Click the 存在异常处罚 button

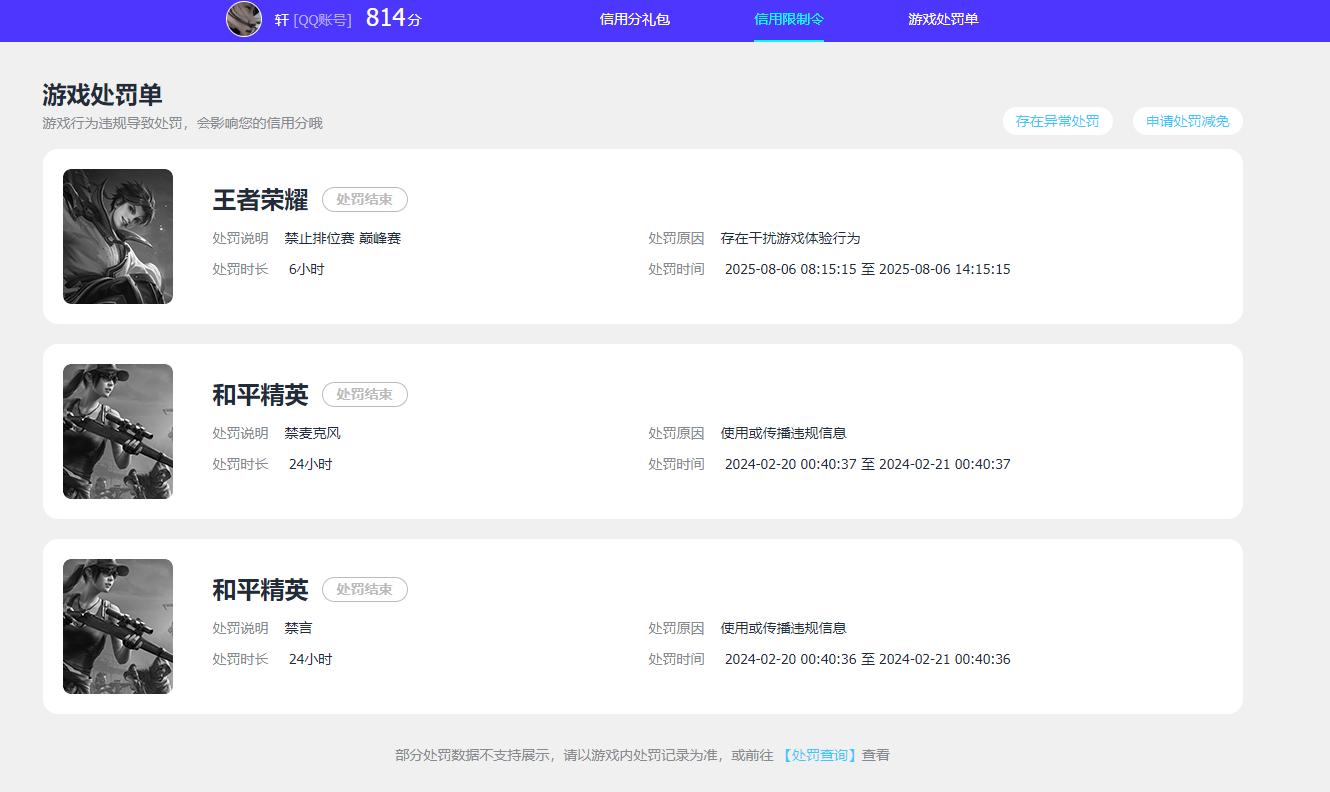[1058, 120]
